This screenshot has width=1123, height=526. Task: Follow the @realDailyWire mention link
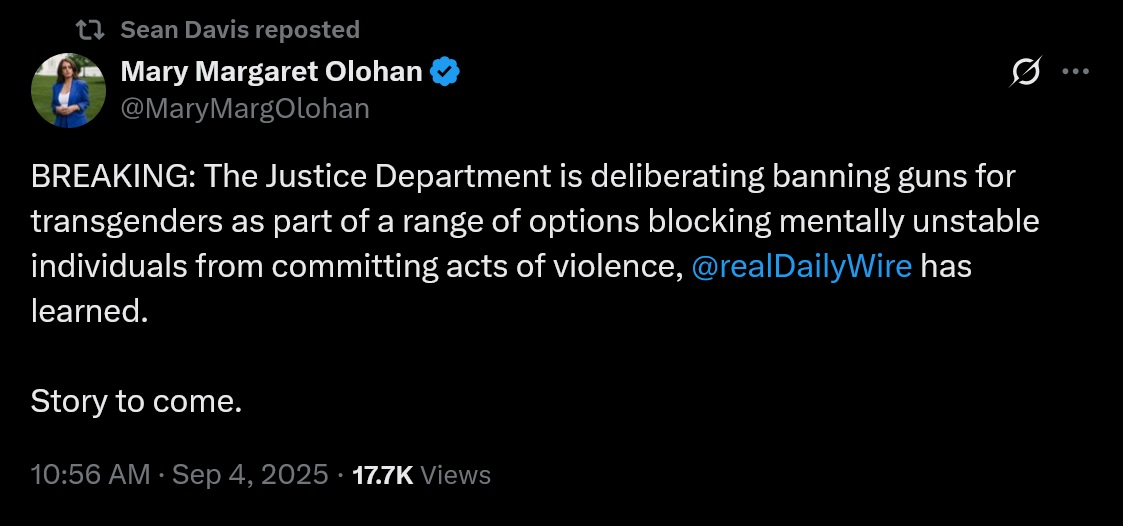(x=801, y=268)
